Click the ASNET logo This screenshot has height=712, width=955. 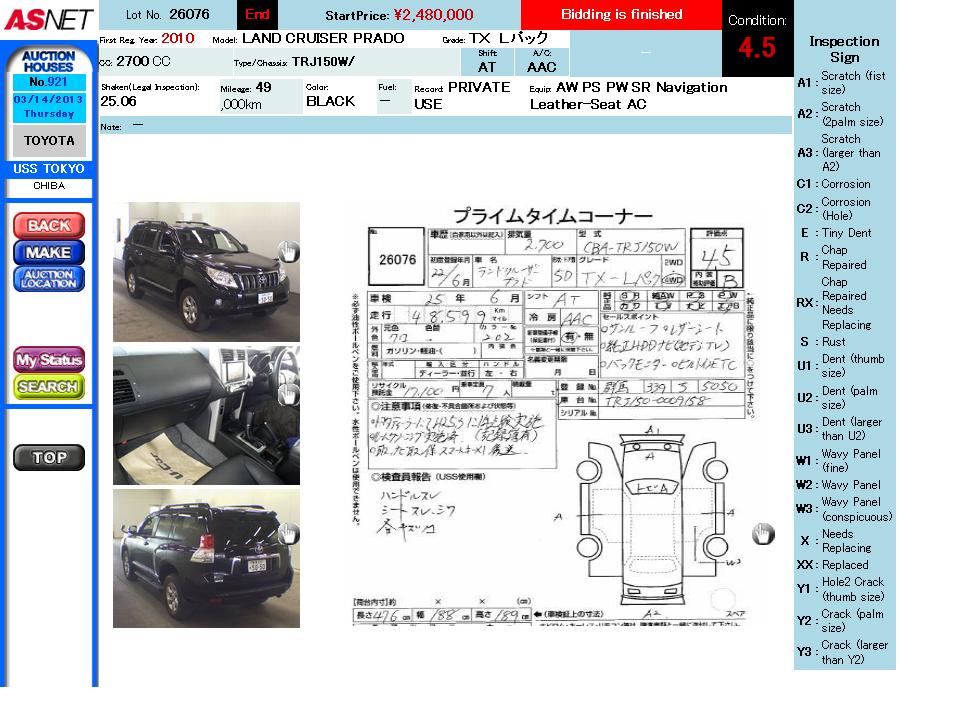pyautogui.click(x=48, y=19)
